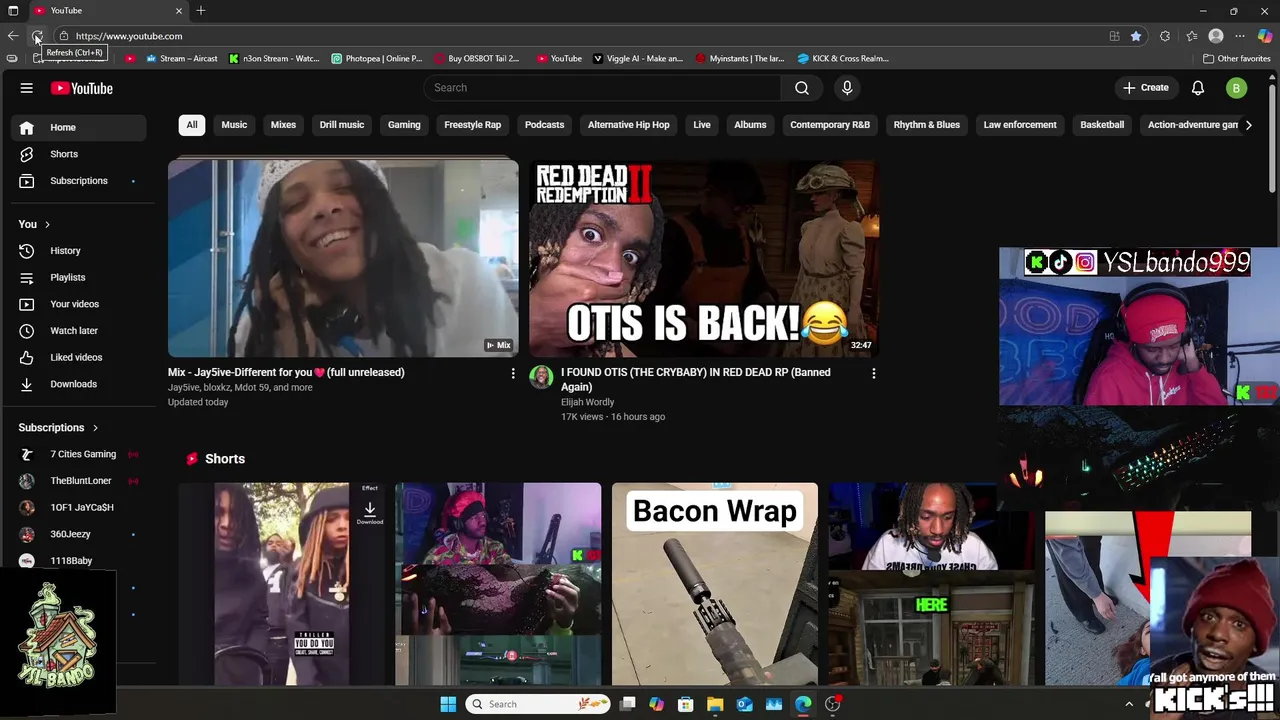This screenshot has height=720, width=1280.
Task: Open Liked videos
Action: click(79, 357)
